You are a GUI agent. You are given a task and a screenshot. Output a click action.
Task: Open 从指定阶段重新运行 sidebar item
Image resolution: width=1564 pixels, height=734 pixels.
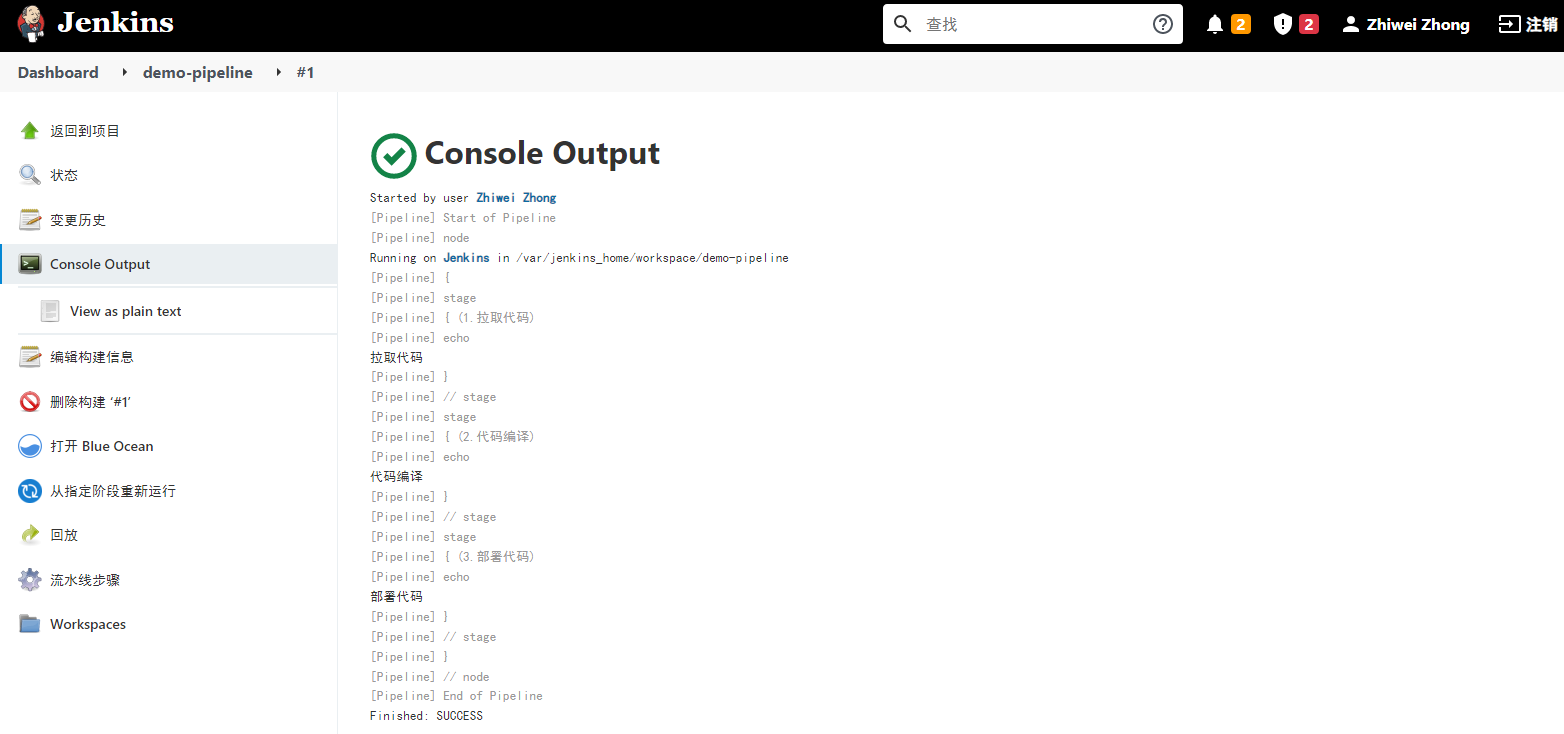[113, 491]
